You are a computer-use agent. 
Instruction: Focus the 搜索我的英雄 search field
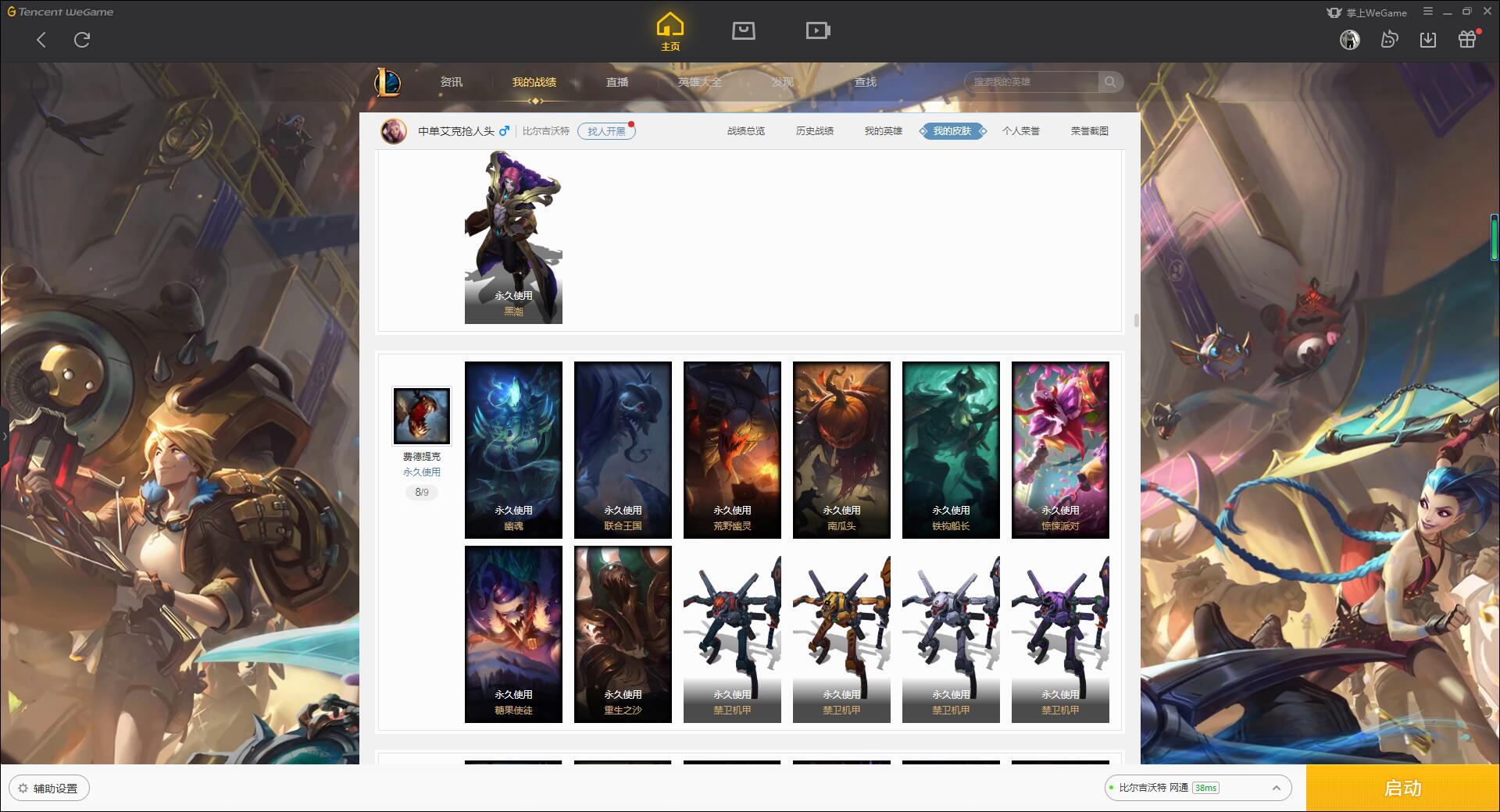coord(1033,82)
